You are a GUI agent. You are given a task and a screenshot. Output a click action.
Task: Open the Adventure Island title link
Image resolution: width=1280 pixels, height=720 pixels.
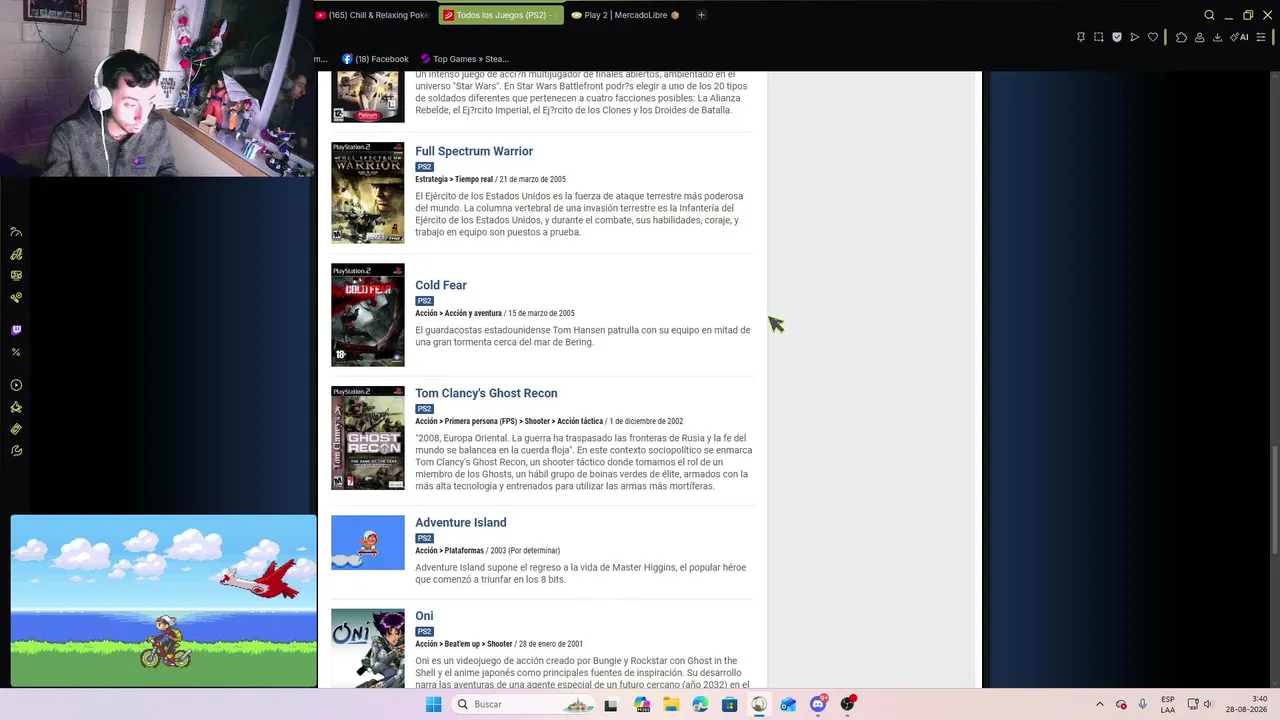(x=461, y=522)
